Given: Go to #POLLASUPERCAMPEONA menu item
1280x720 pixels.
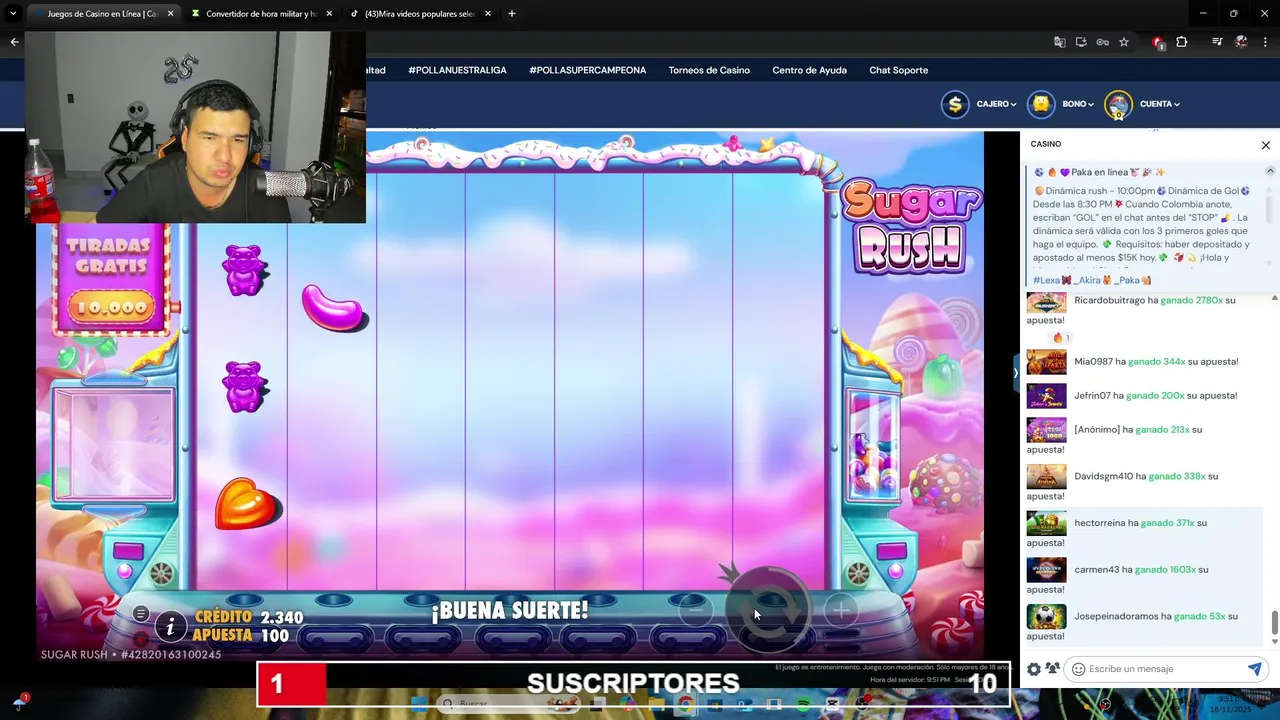Looking at the screenshot, I should 587,70.
